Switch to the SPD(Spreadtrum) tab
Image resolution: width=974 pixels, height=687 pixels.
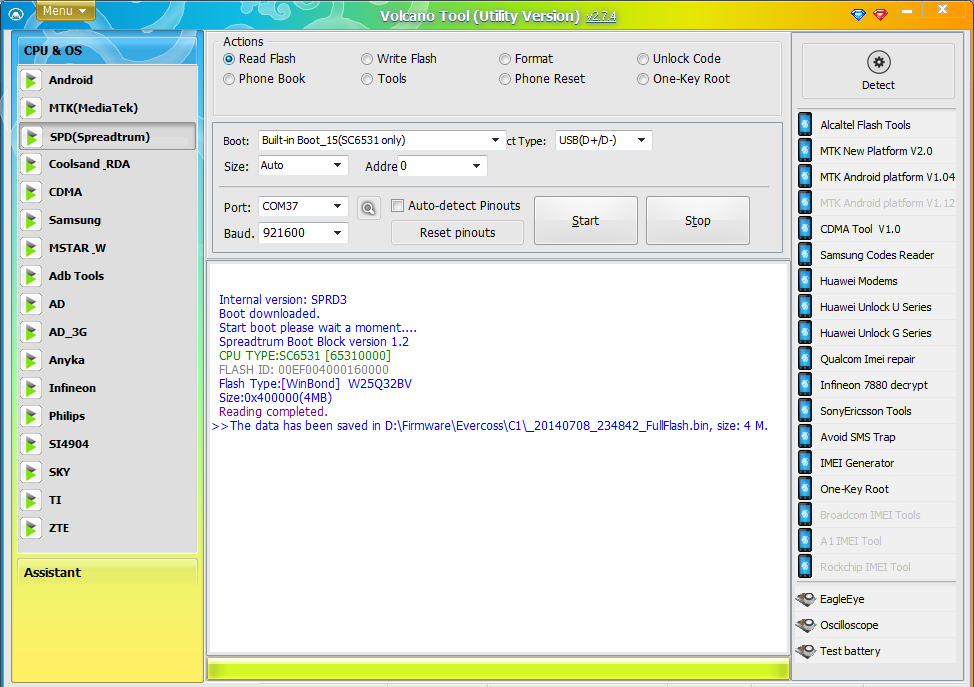tap(107, 137)
